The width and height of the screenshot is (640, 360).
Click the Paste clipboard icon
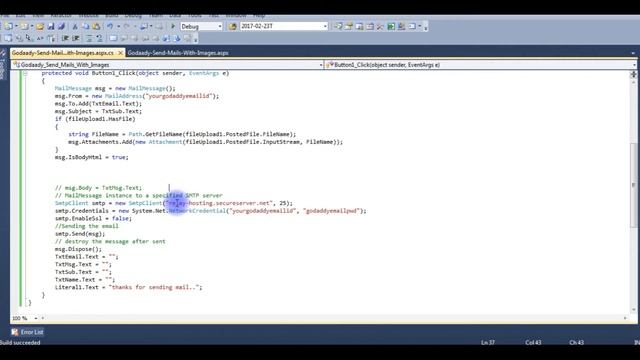coord(96,27)
